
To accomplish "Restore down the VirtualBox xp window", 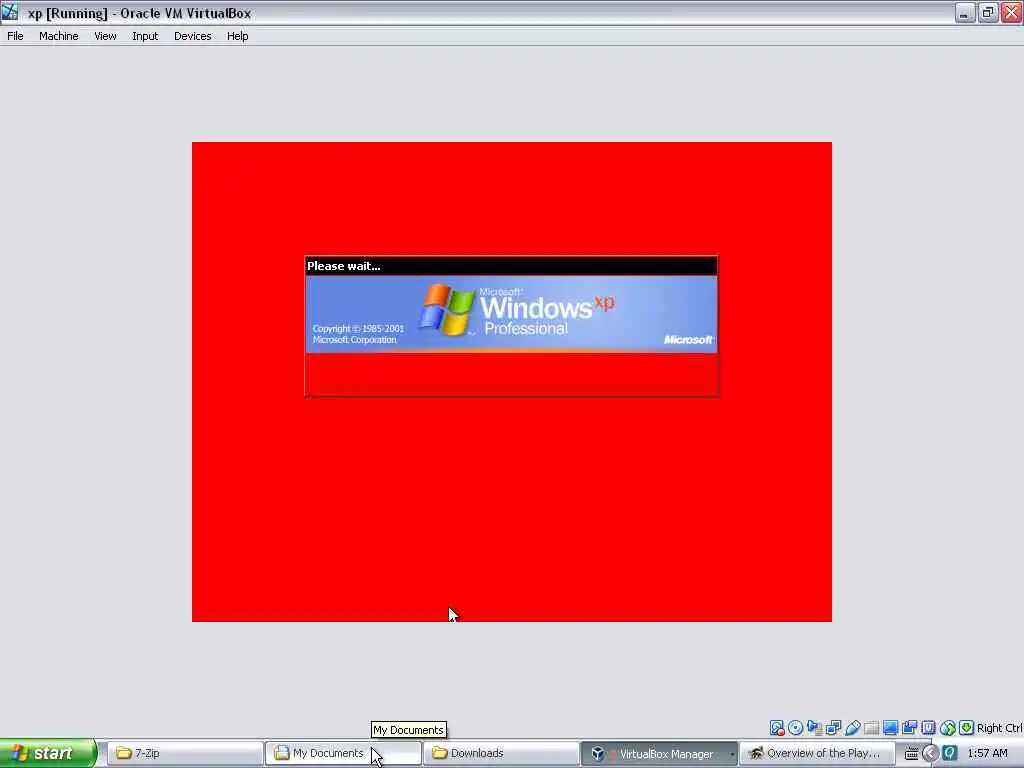I will (988, 12).
